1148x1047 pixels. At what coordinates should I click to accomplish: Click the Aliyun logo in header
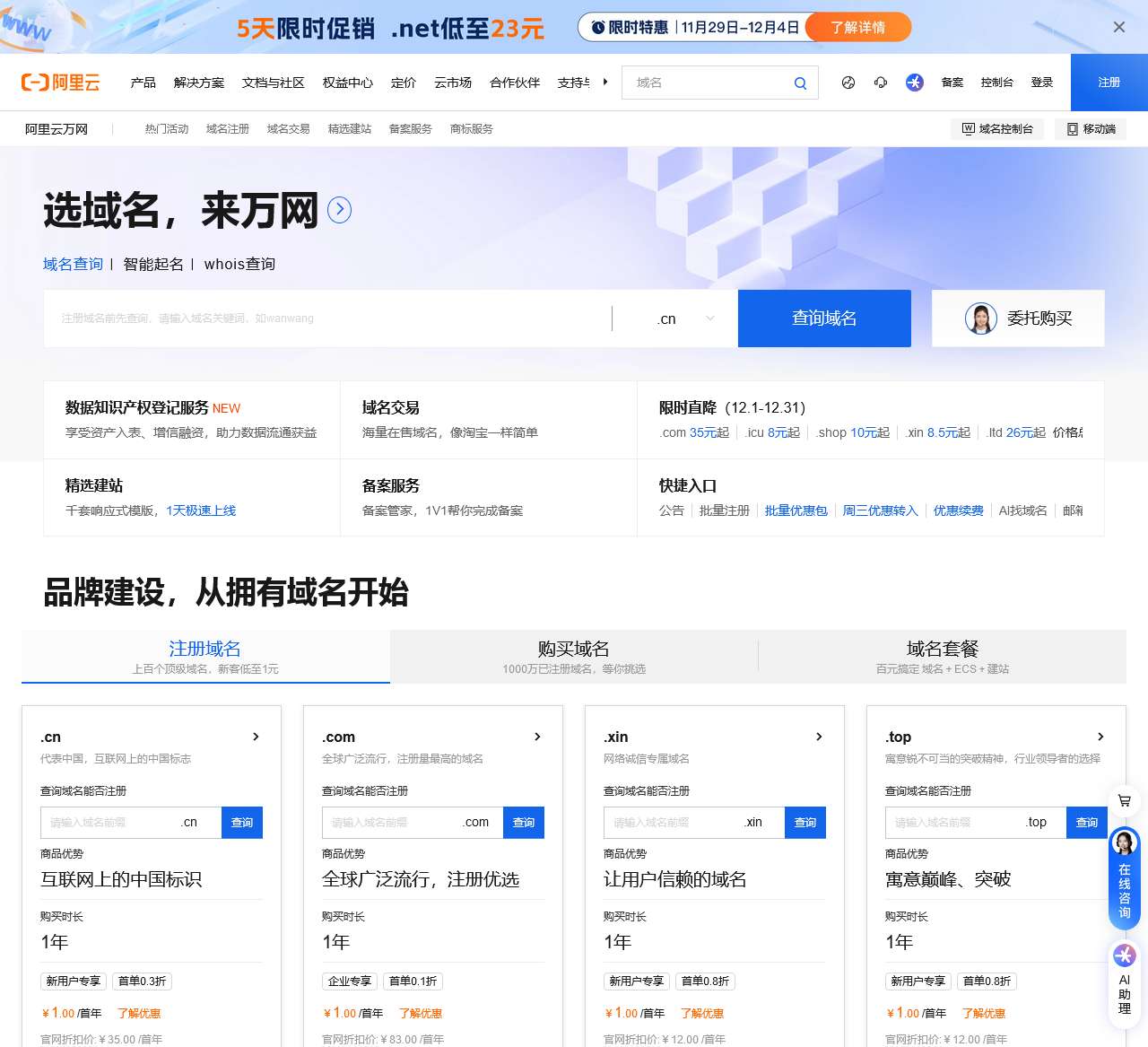pyautogui.click(x=61, y=83)
